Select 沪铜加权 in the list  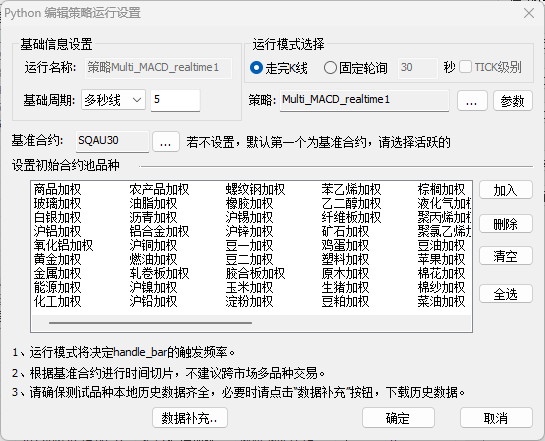click(153, 245)
